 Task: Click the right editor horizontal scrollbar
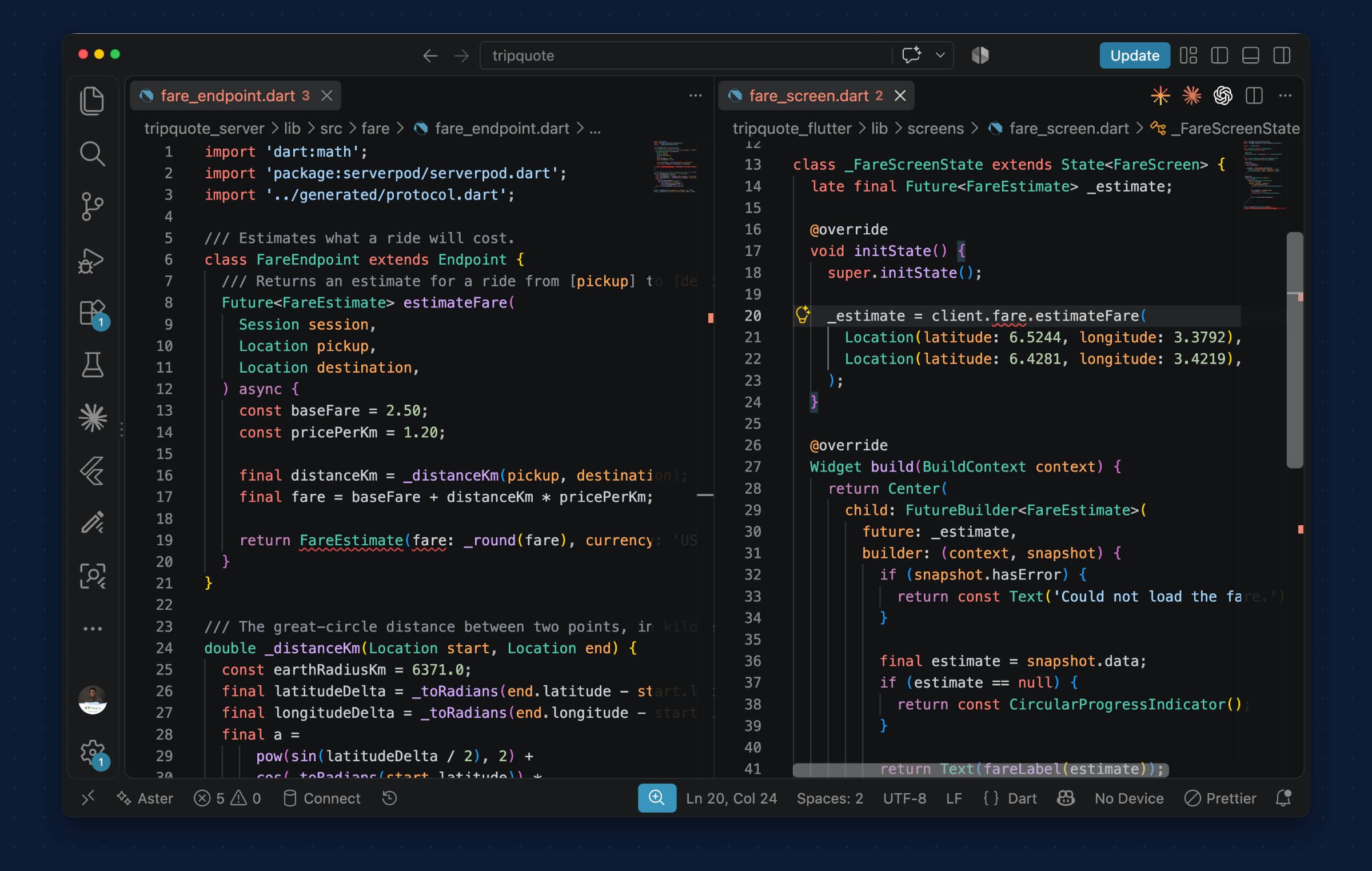(980, 770)
